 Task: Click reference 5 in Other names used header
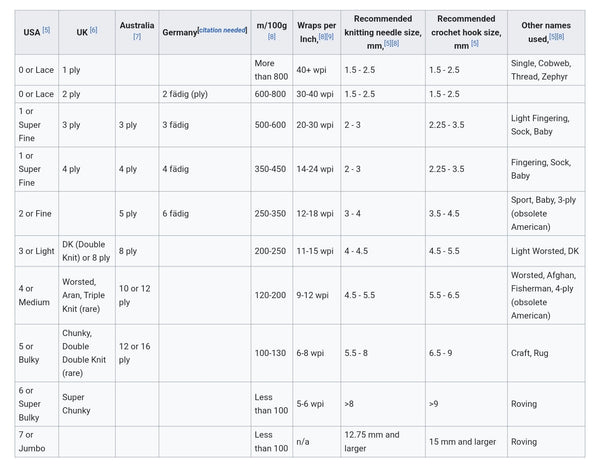pos(554,37)
